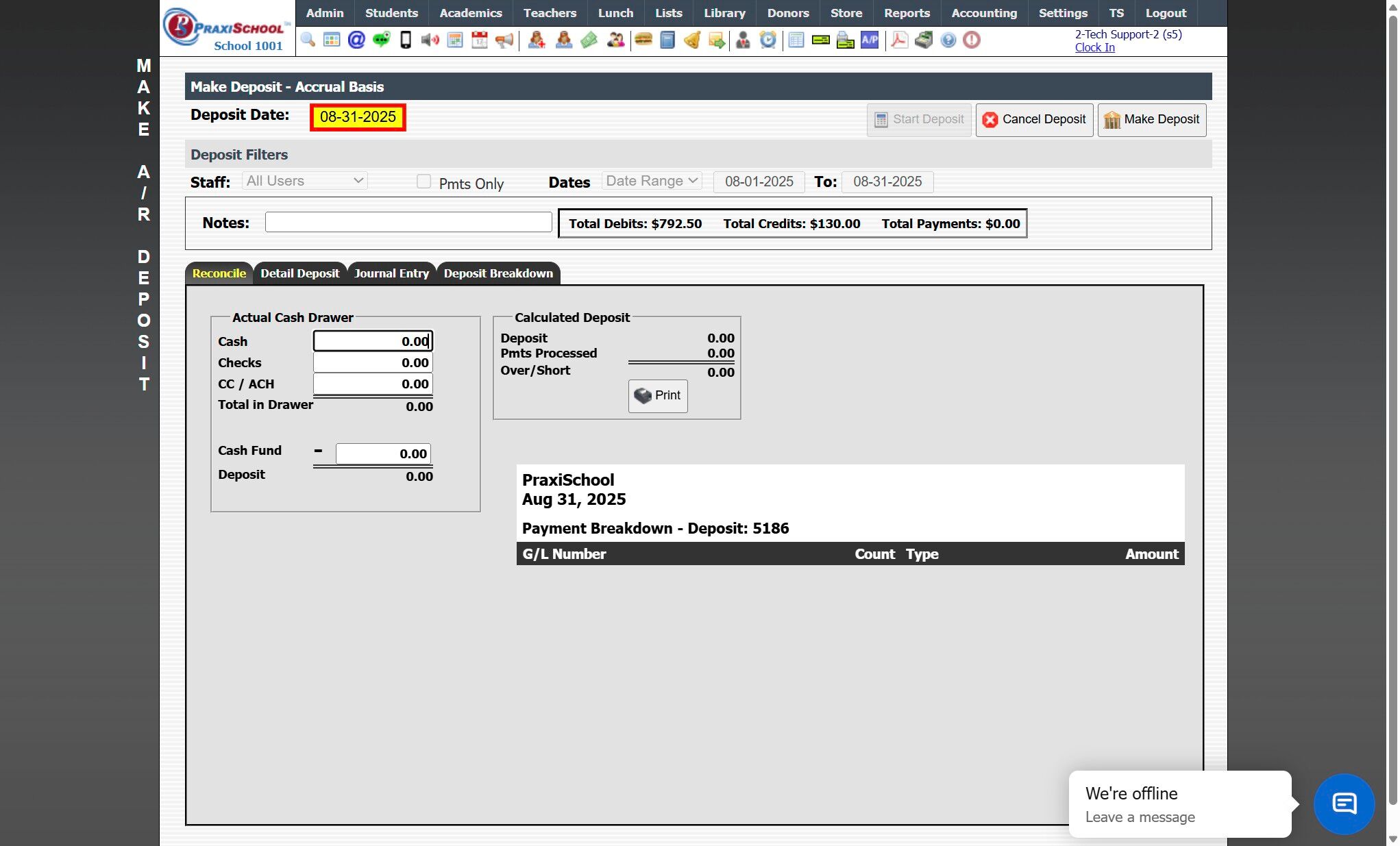
Task: Click the Clock In link
Action: coord(1094,47)
